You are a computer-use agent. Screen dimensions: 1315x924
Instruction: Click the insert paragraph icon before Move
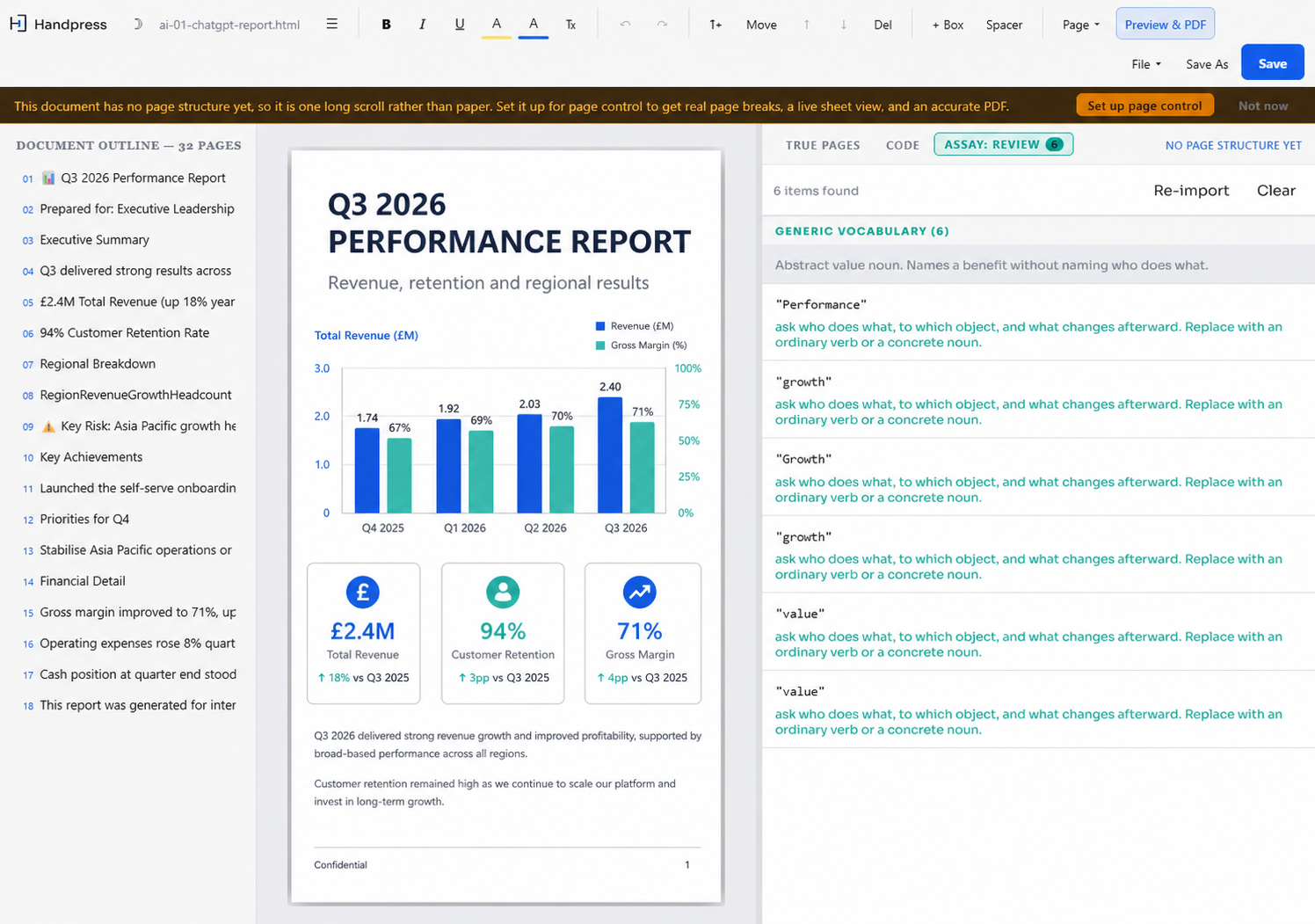coord(716,25)
